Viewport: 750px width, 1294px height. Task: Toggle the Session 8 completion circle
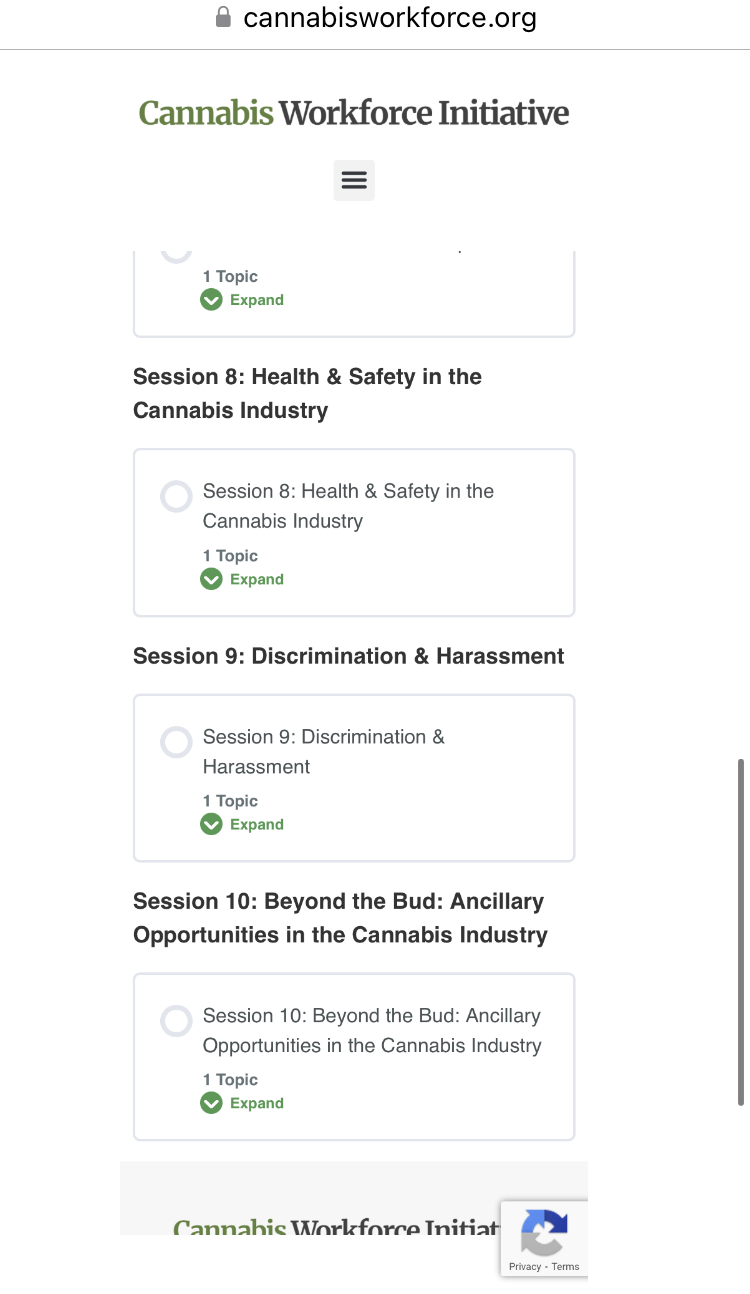(176, 496)
